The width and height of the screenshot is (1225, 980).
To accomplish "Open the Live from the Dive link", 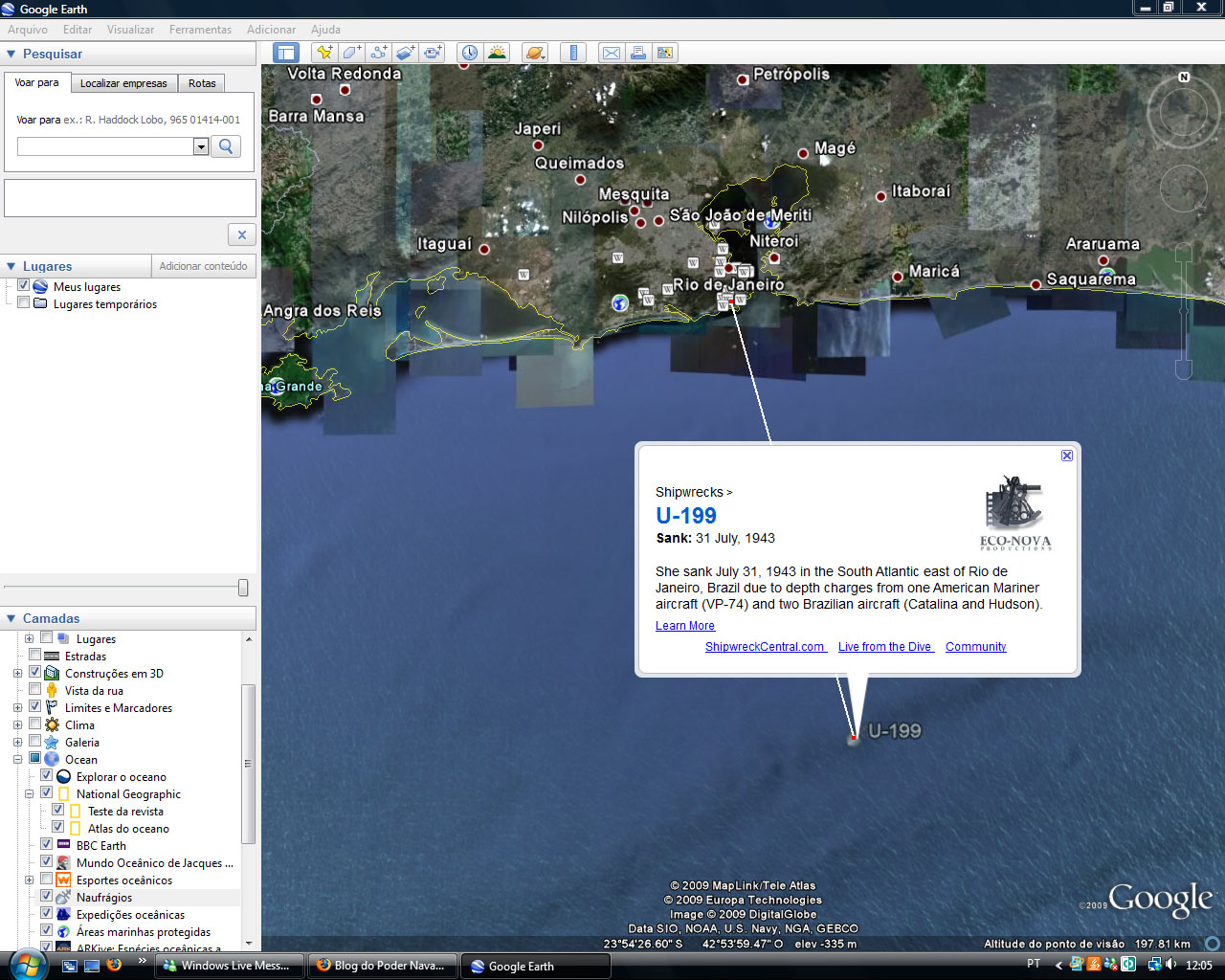I will pos(885,647).
